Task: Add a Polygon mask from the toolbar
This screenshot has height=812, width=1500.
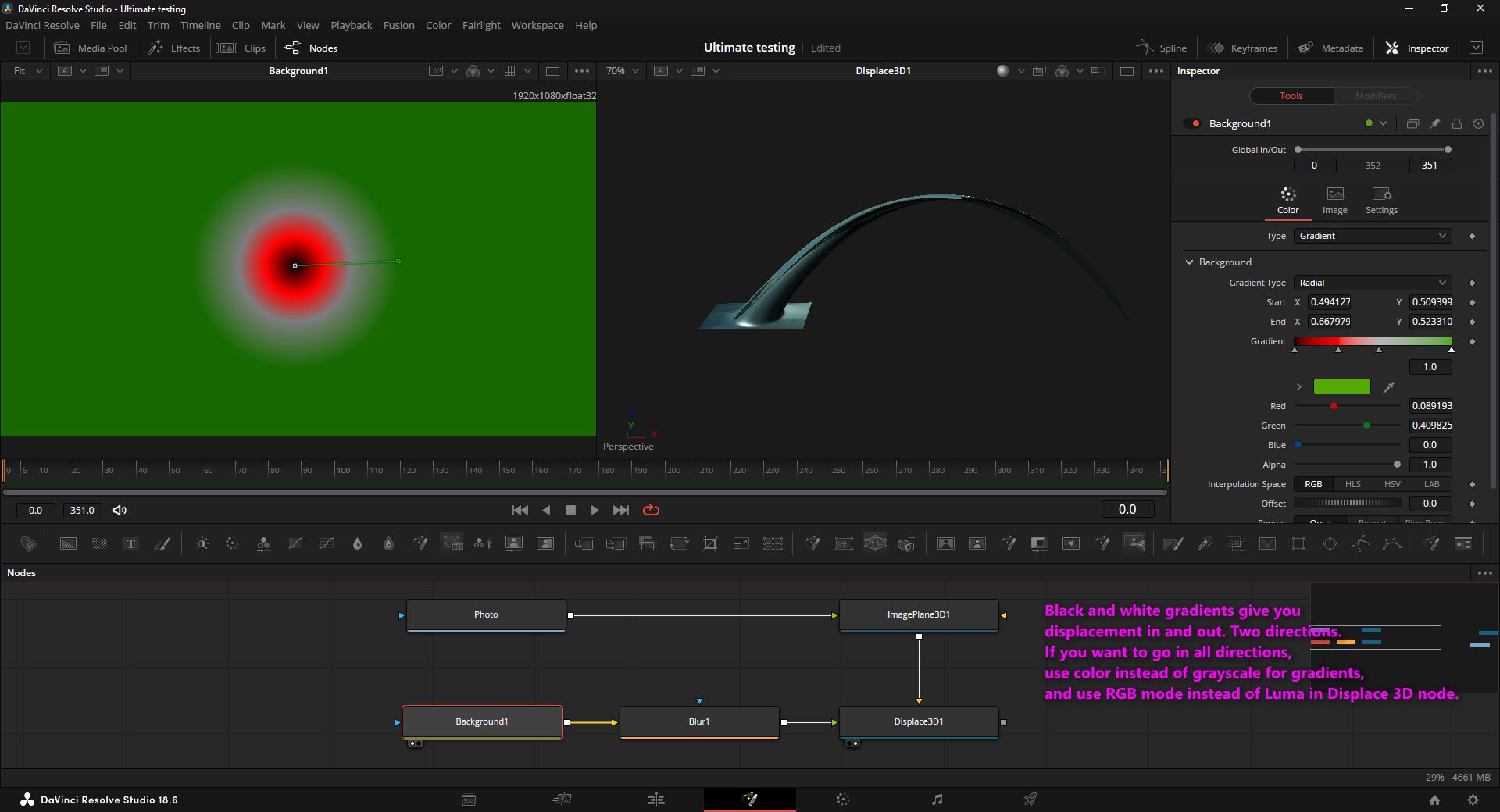Action: click(x=1362, y=543)
